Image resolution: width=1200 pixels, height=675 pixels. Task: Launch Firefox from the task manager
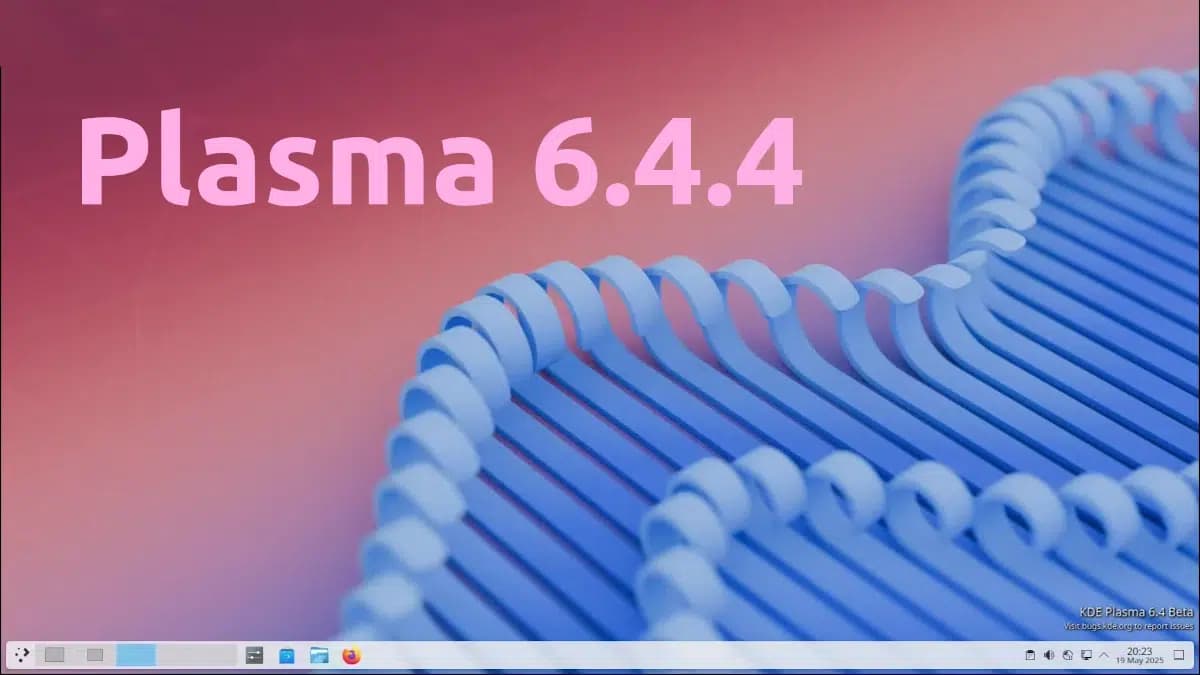350,655
